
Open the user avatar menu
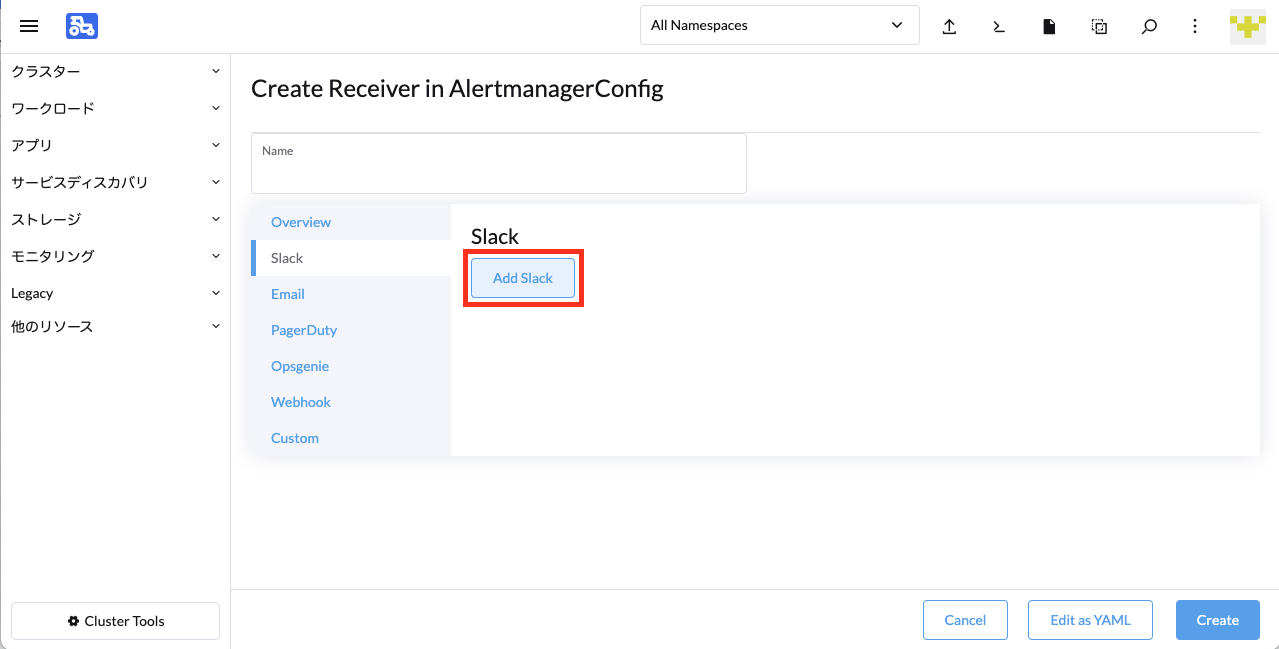1248,26
